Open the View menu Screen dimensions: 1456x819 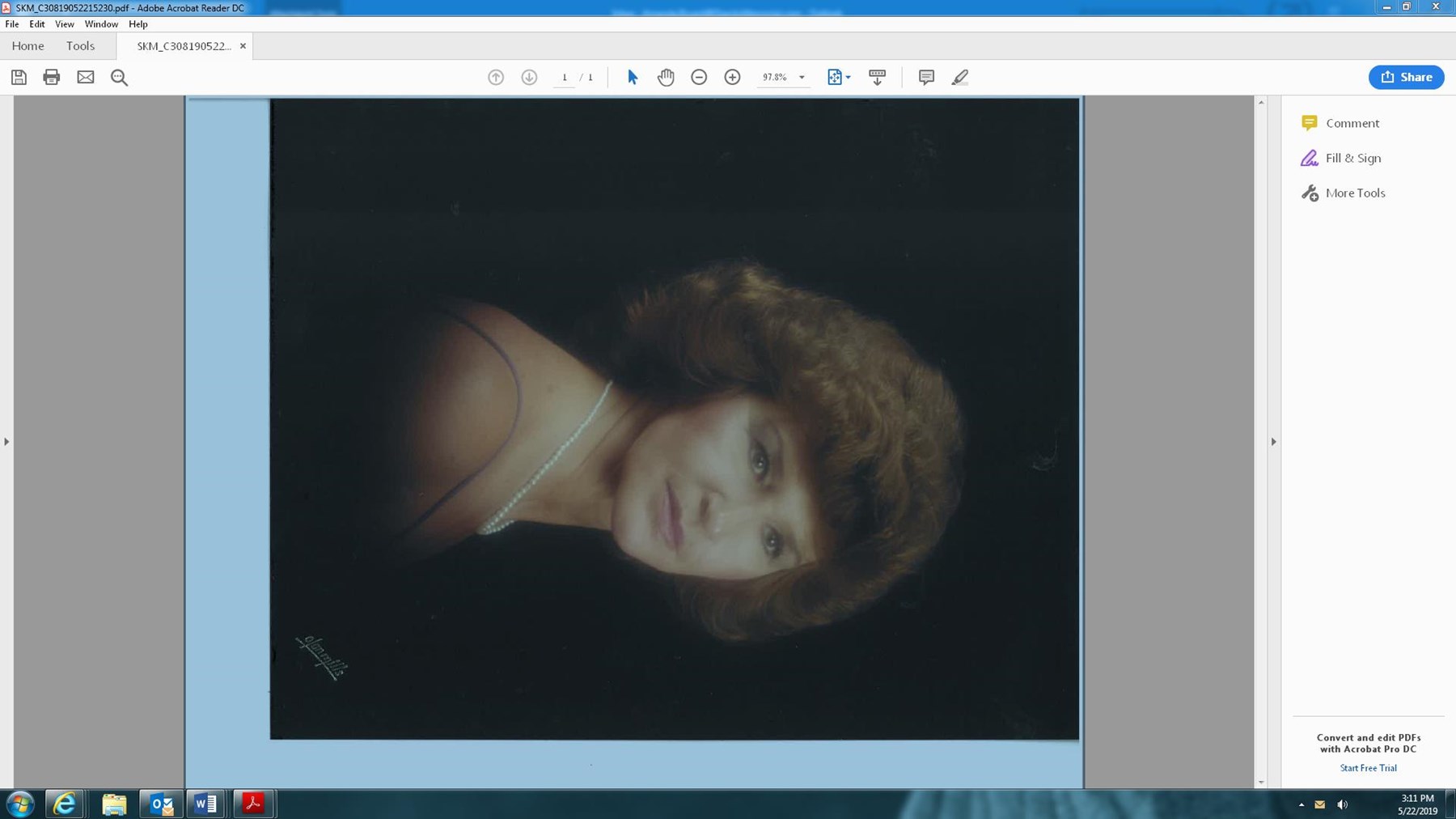pyautogui.click(x=64, y=24)
